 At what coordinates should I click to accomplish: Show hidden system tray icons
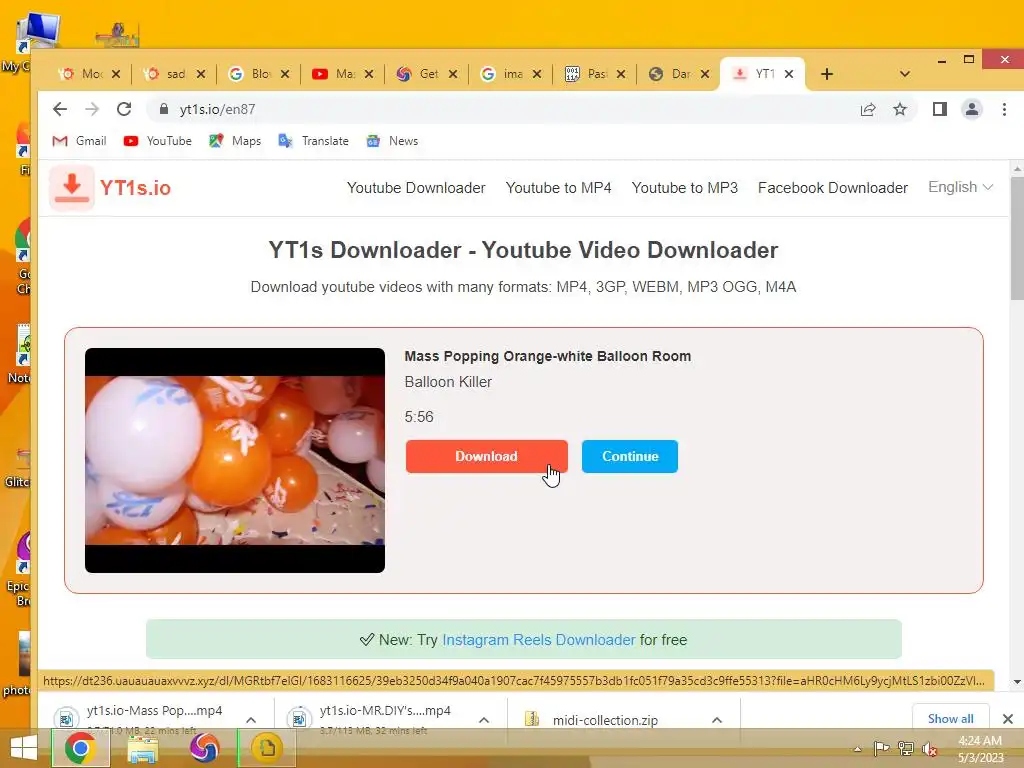(857, 750)
